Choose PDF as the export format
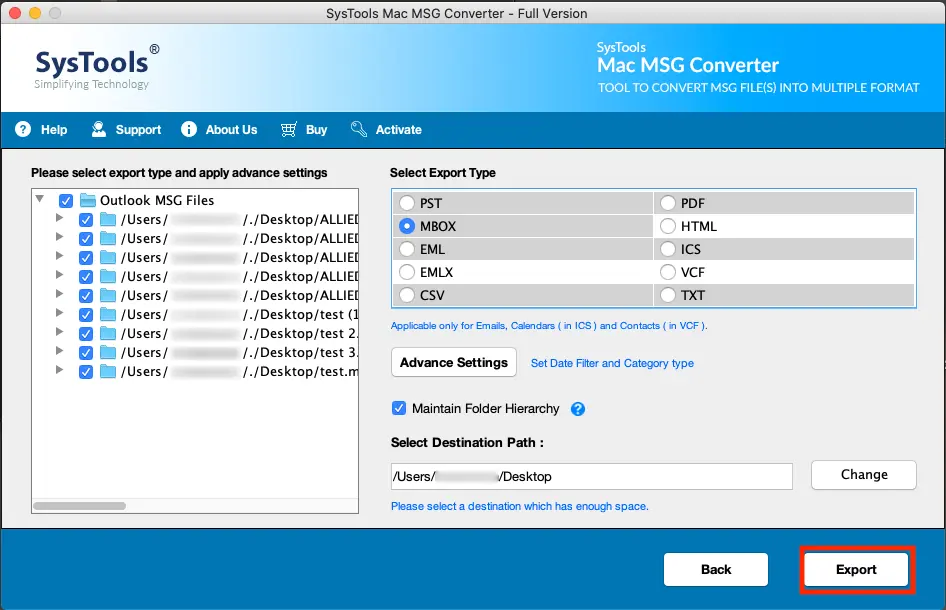The height and width of the screenshot is (610, 946). coord(667,202)
